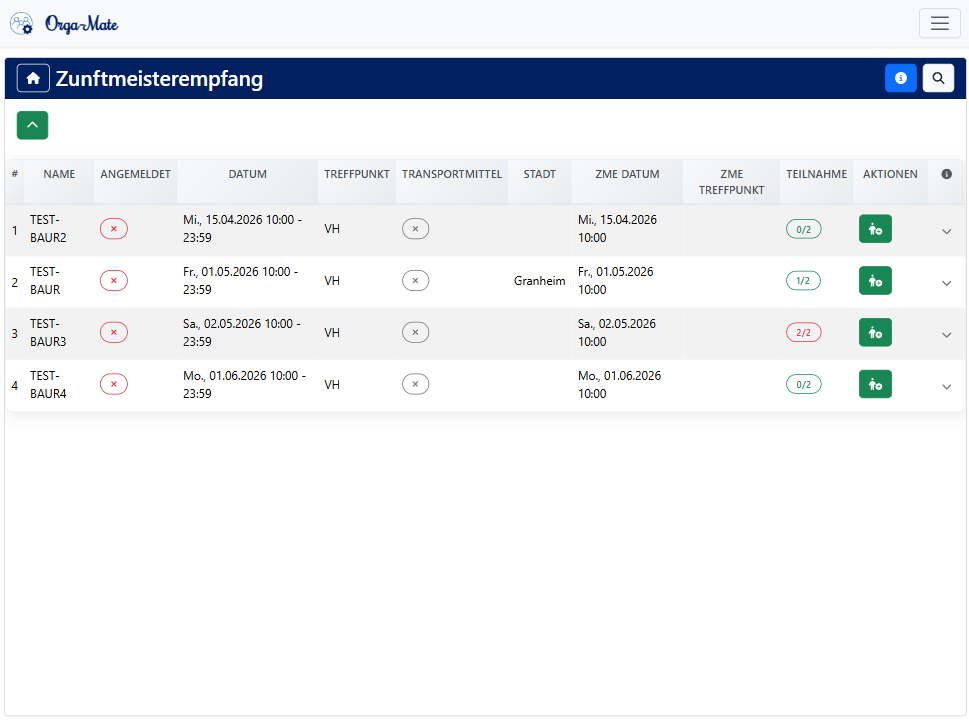Screen dimensions: 969x726
Task: Click the register action icon for TEST-BAUR2
Action: [875, 229]
